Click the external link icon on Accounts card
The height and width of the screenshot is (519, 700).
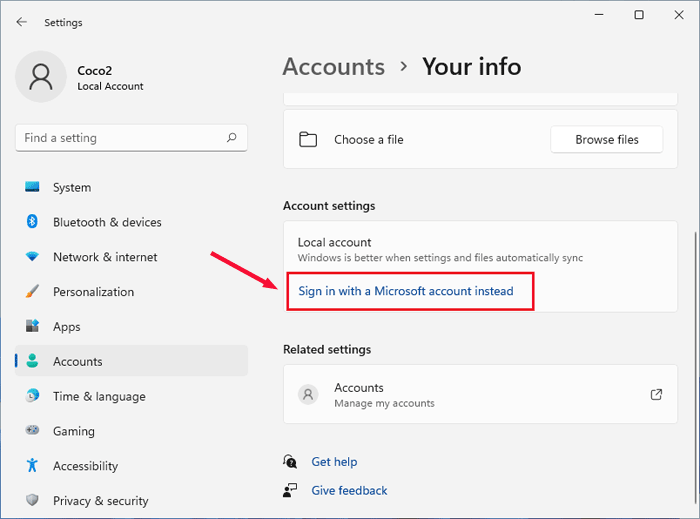[x=656, y=394]
